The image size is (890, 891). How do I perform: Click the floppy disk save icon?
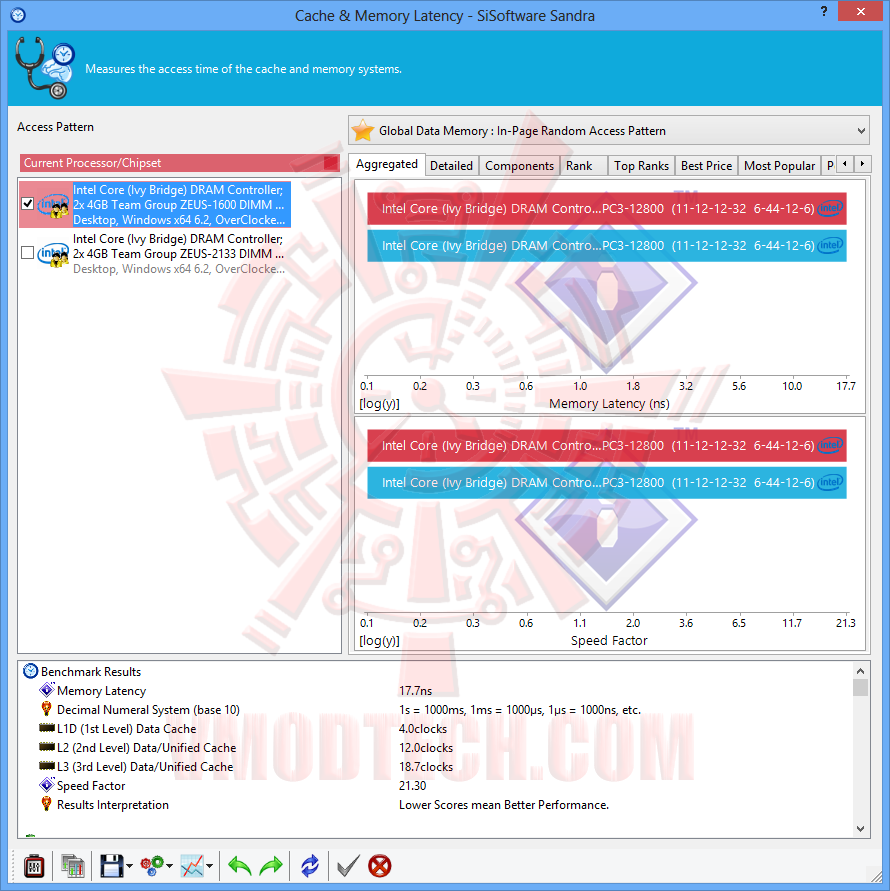point(111,867)
